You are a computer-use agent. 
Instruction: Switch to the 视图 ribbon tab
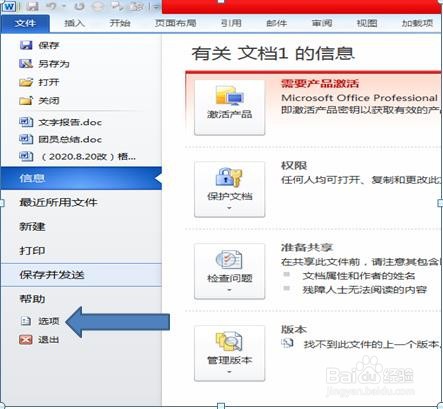coord(367,23)
